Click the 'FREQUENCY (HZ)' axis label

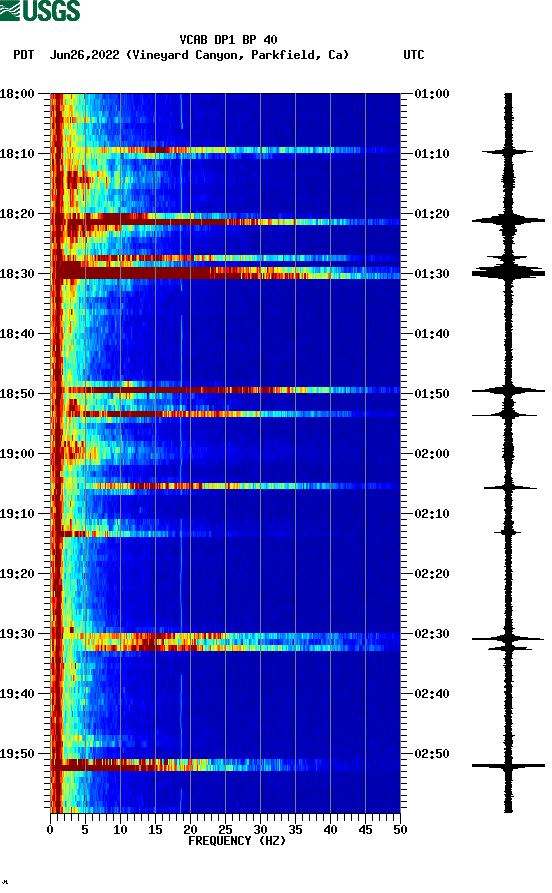coord(236,841)
